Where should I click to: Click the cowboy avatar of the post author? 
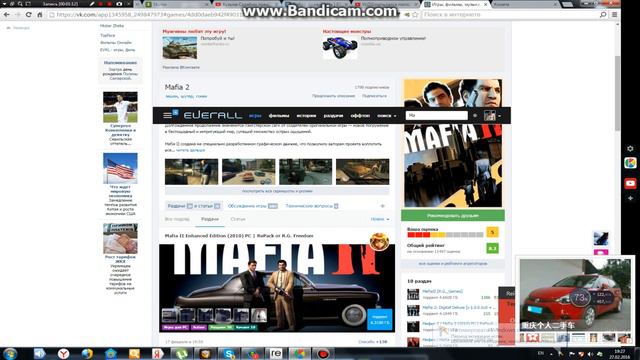[x=379, y=242]
